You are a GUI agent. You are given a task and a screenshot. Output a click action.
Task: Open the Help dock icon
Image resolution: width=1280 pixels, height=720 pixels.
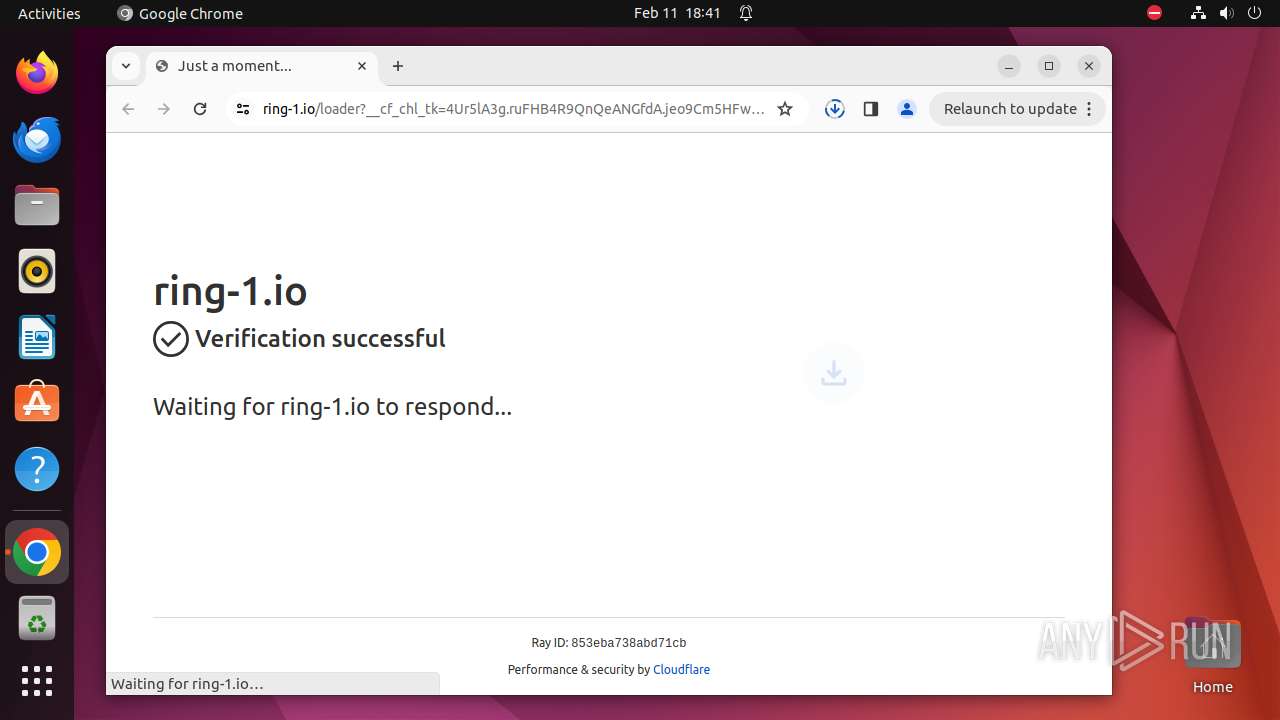(37, 469)
